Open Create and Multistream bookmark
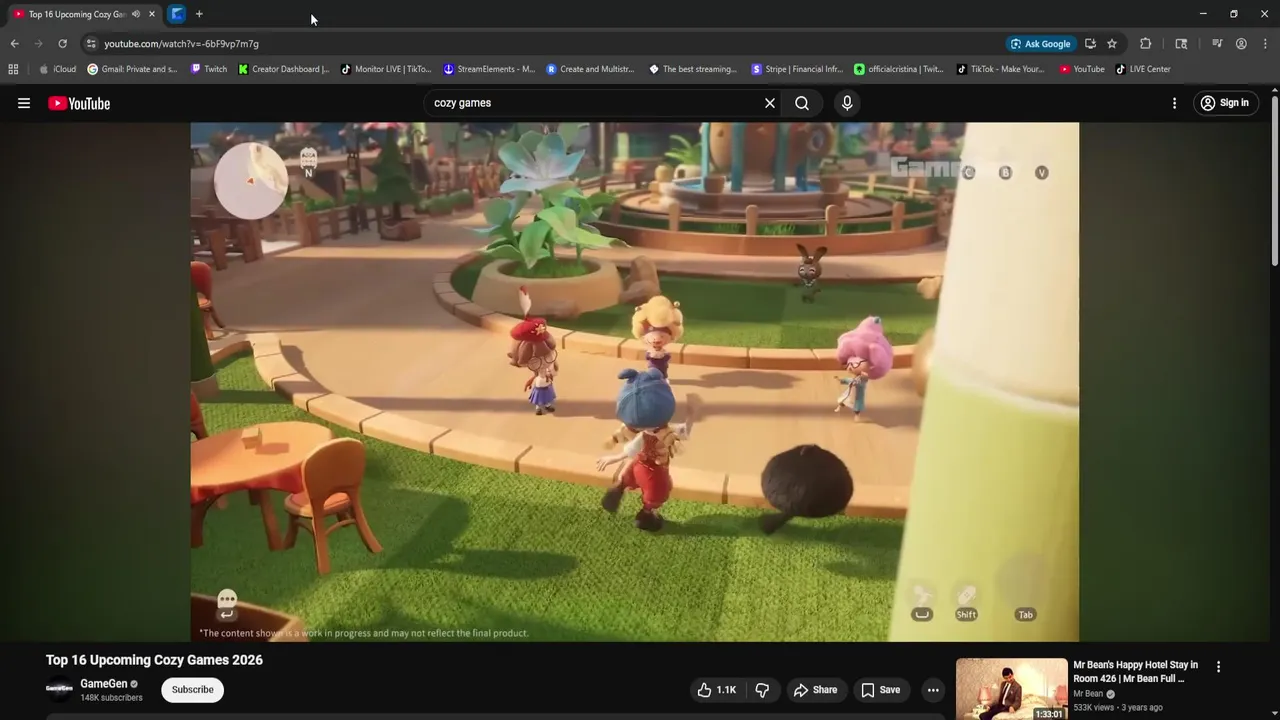Screen dimensions: 1280x720 point(590,69)
